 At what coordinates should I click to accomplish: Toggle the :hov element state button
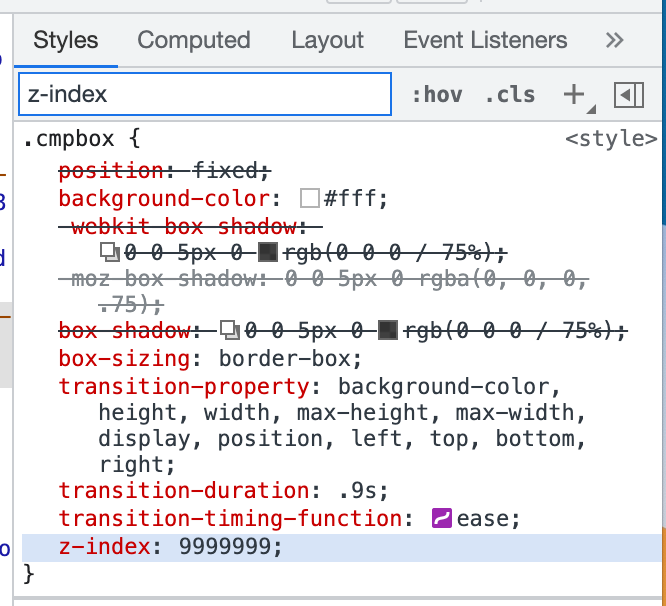[437, 95]
